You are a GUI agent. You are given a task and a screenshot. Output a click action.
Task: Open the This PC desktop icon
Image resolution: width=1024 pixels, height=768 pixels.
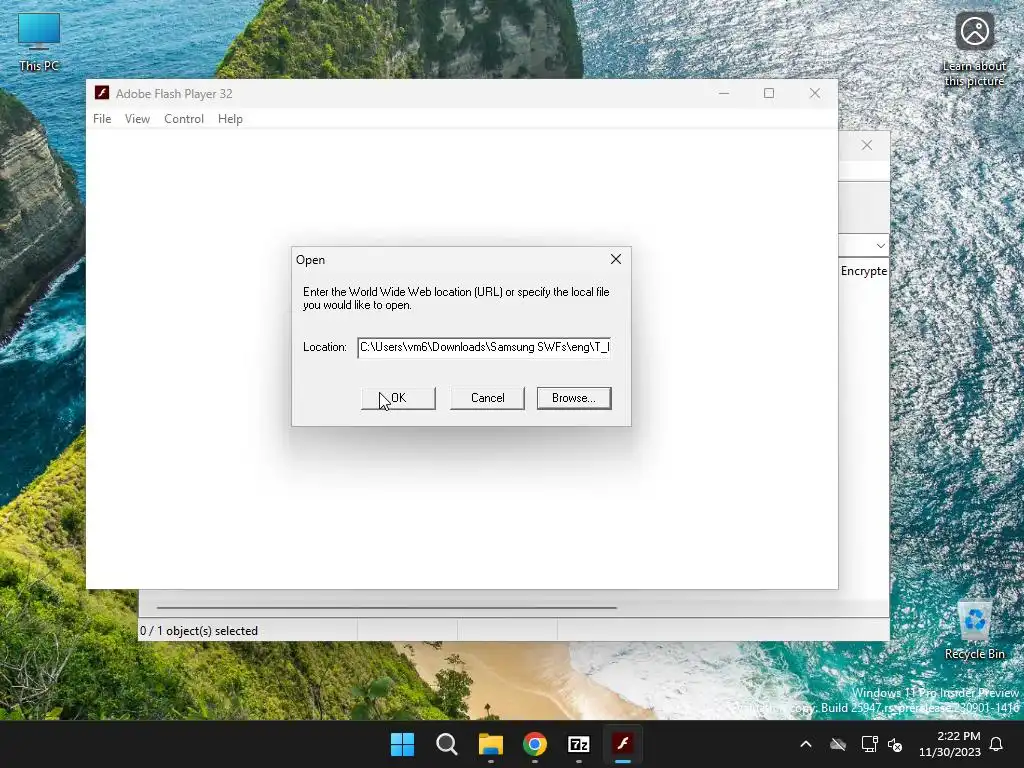(39, 42)
